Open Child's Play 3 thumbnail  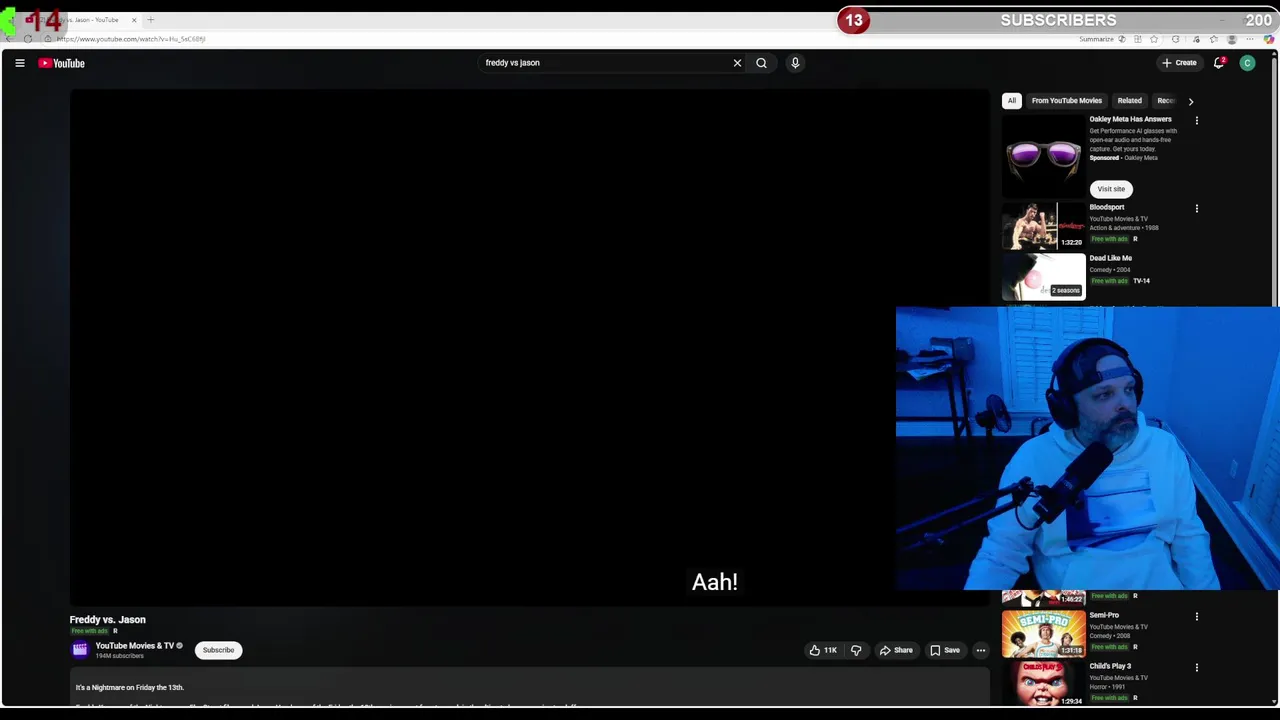[1043, 684]
